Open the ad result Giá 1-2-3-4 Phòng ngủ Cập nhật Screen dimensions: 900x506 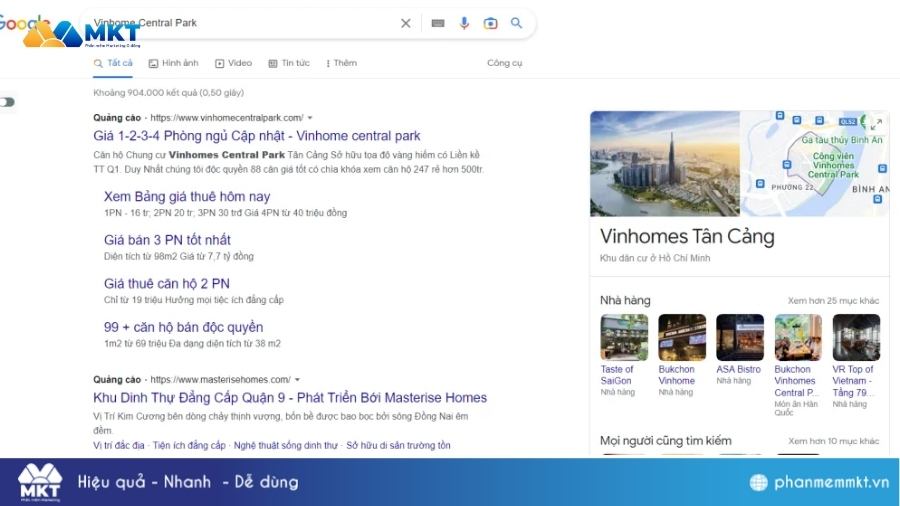(x=257, y=136)
